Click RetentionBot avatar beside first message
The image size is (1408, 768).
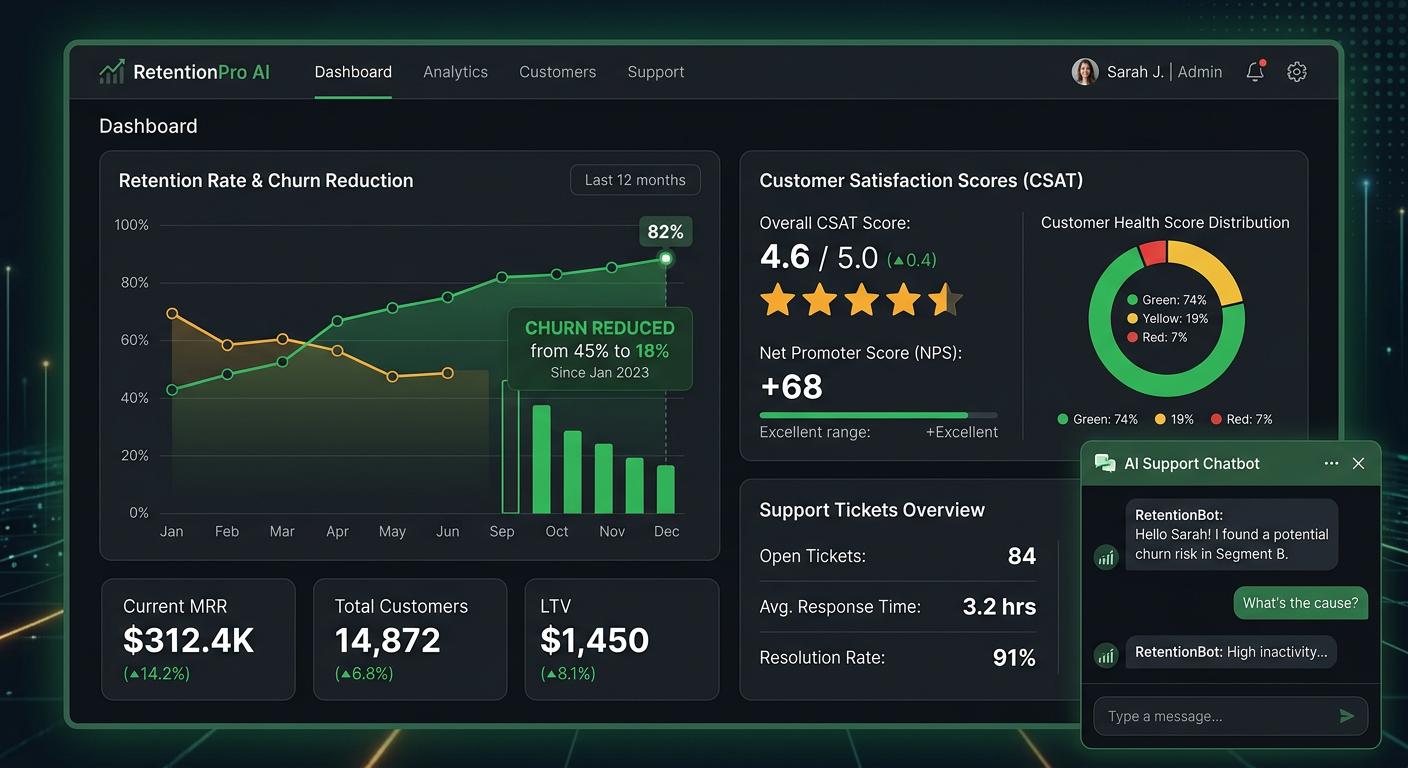pos(1106,557)
